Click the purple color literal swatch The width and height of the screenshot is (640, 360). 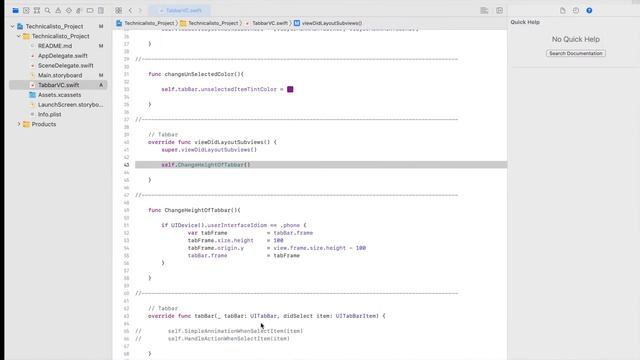click(x=290, y=89)
